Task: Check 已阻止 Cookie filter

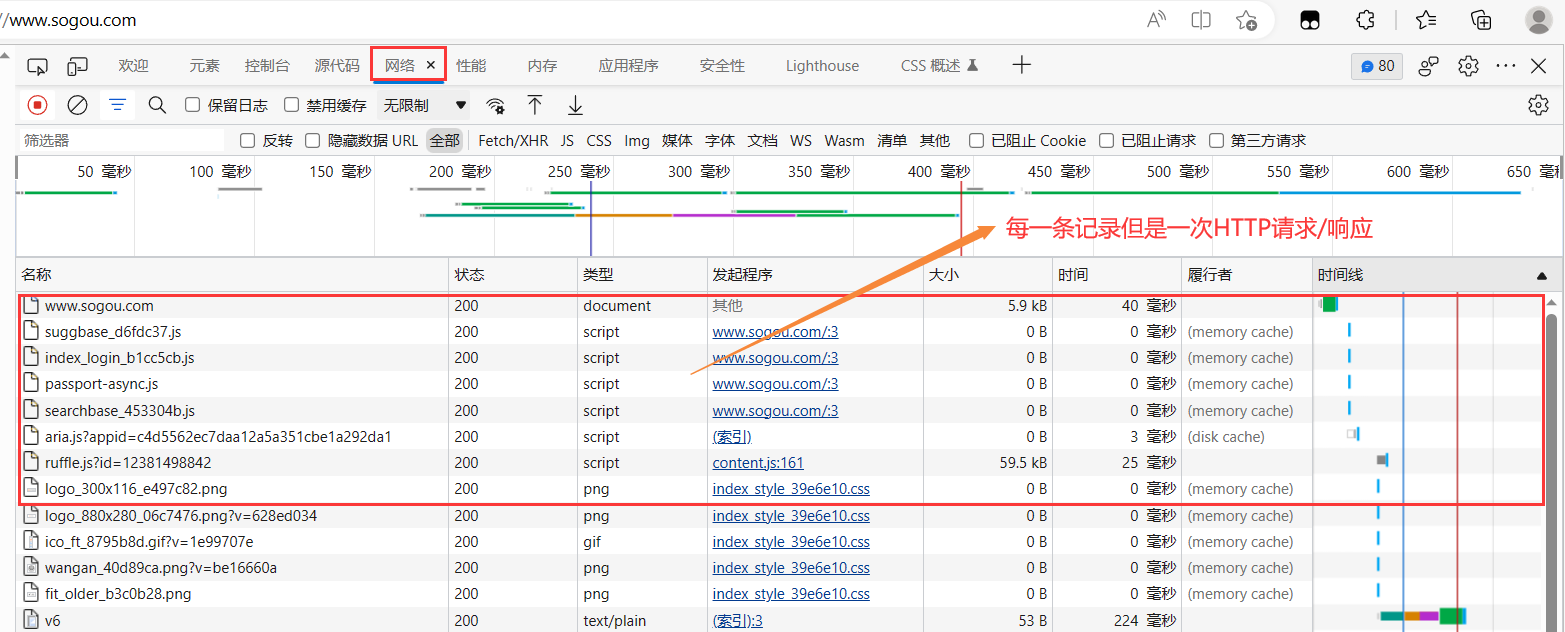Action: (x=976, y=141)
